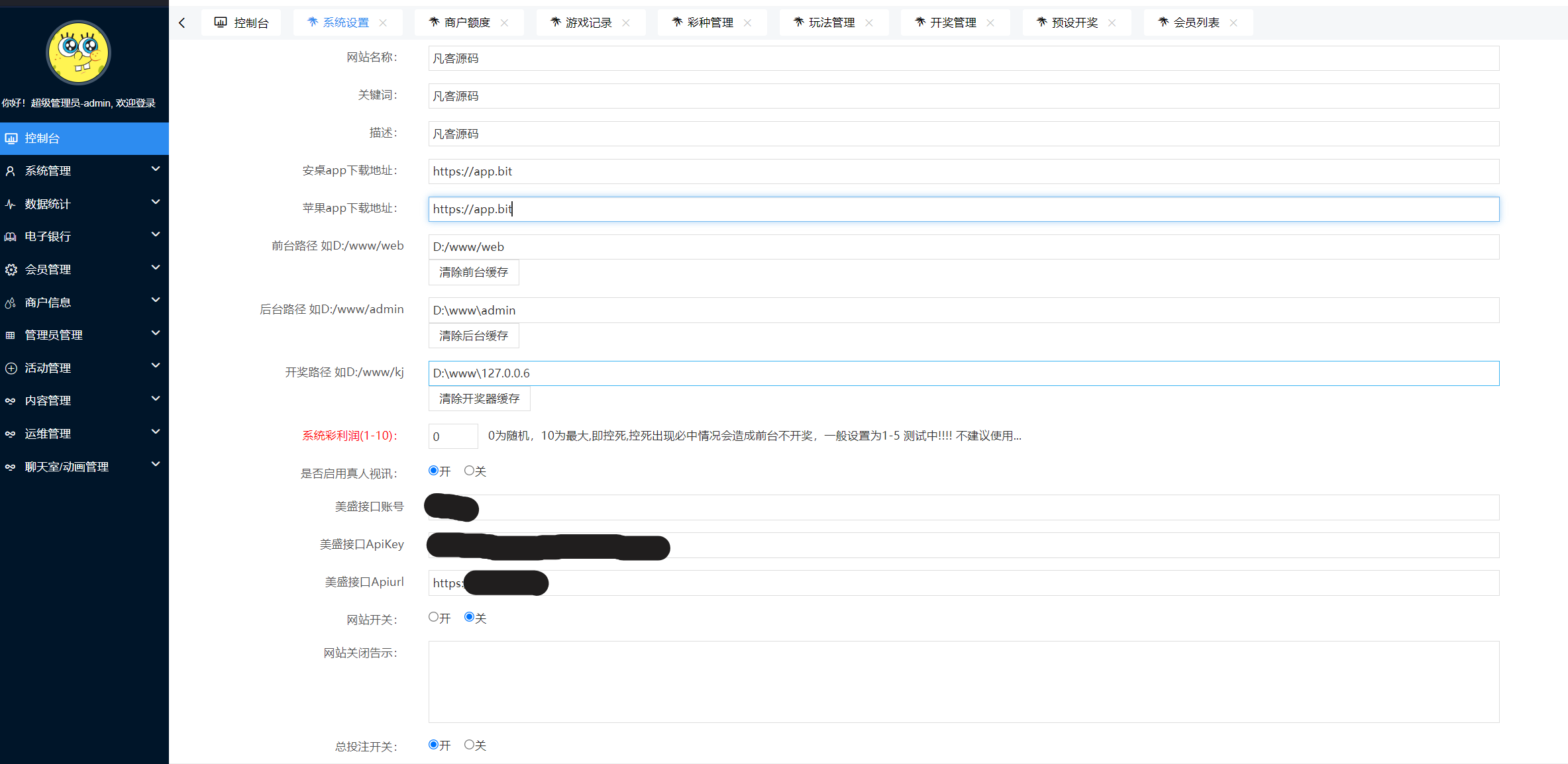Switch to the 彩种管理 tab

tap(709, 23)
